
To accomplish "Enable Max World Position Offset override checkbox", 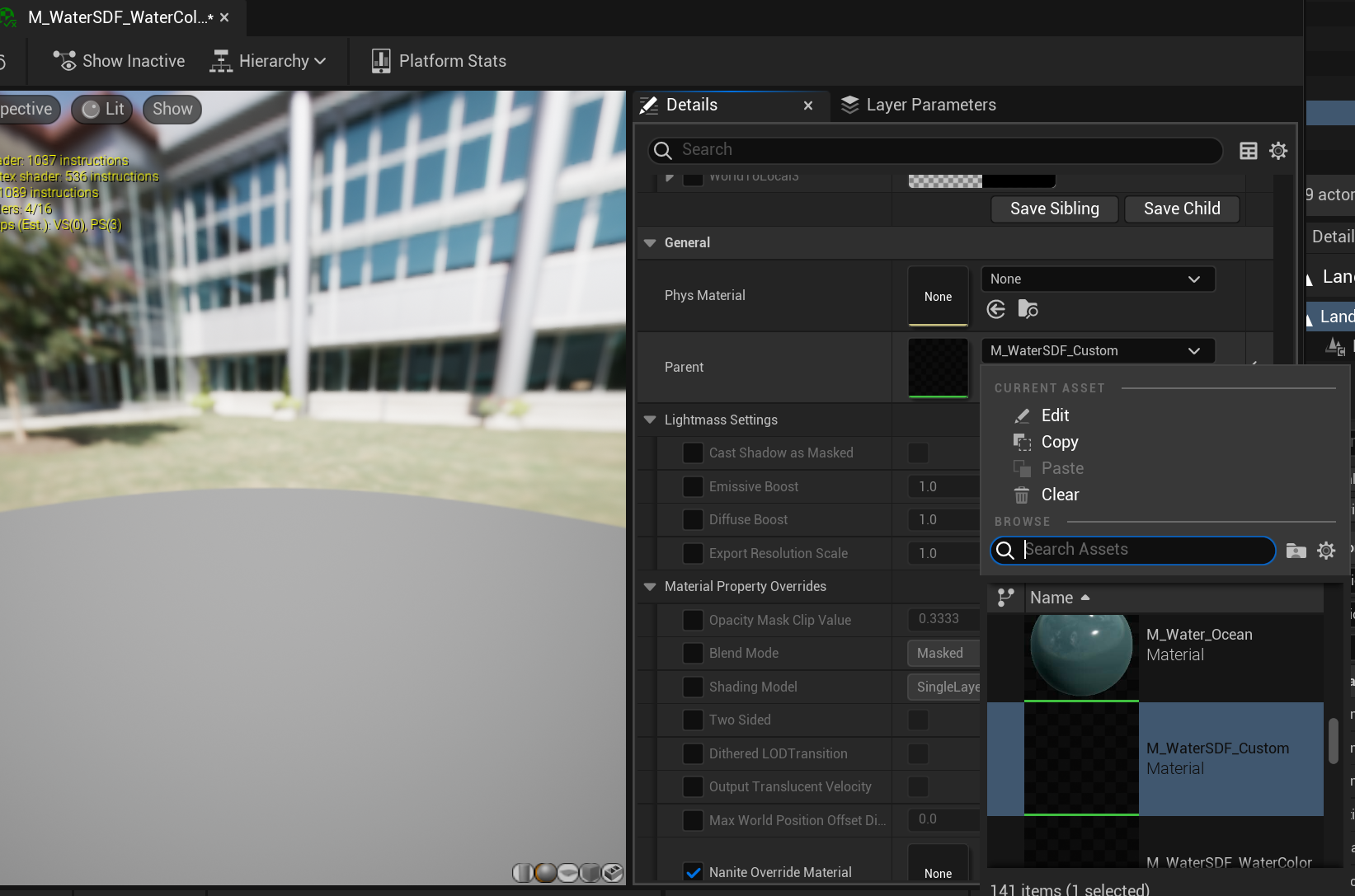I will 693,820.
